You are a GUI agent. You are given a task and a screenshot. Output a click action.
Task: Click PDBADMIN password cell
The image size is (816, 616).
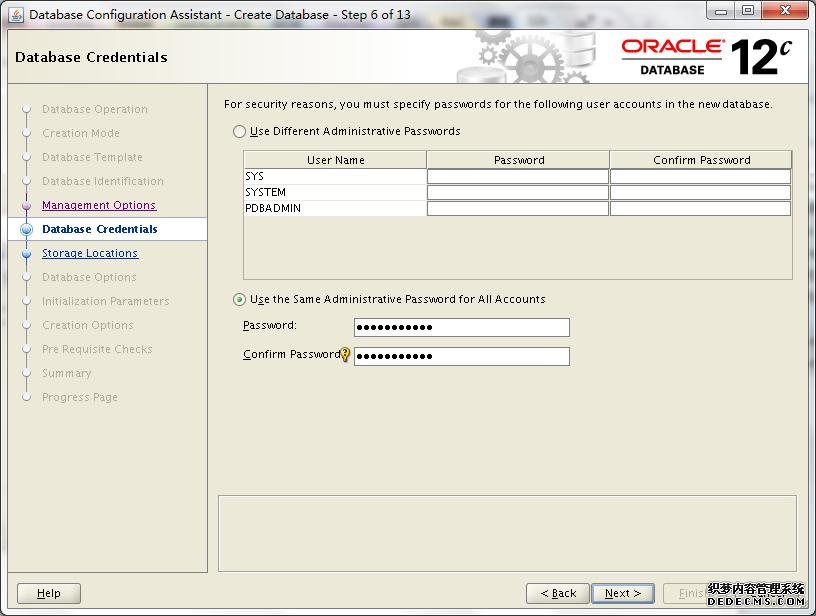[x=517, y=208]
